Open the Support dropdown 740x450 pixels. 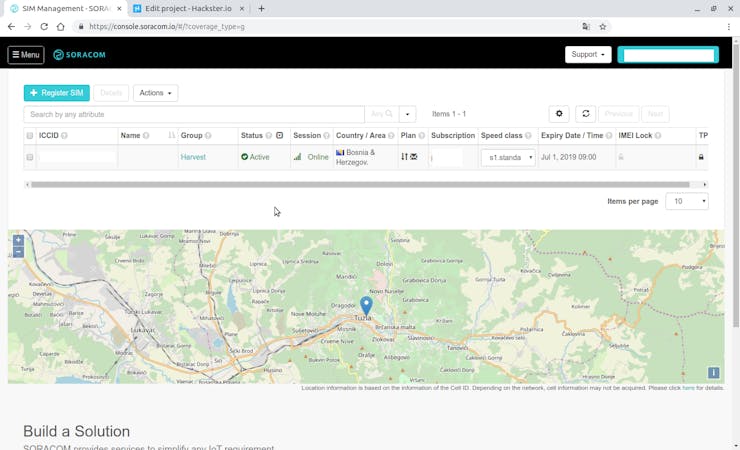tap(588, 55)
